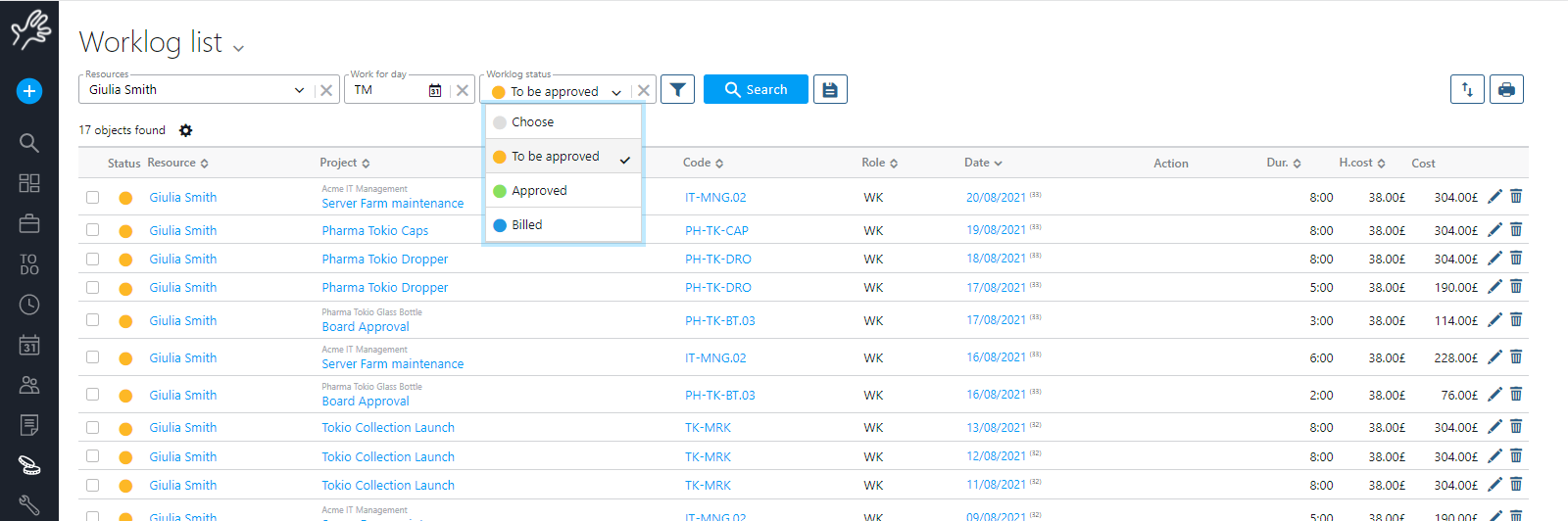Screen dimensions: 1568x521
Task: Click the print icon button
Action: pos(1506,89)
